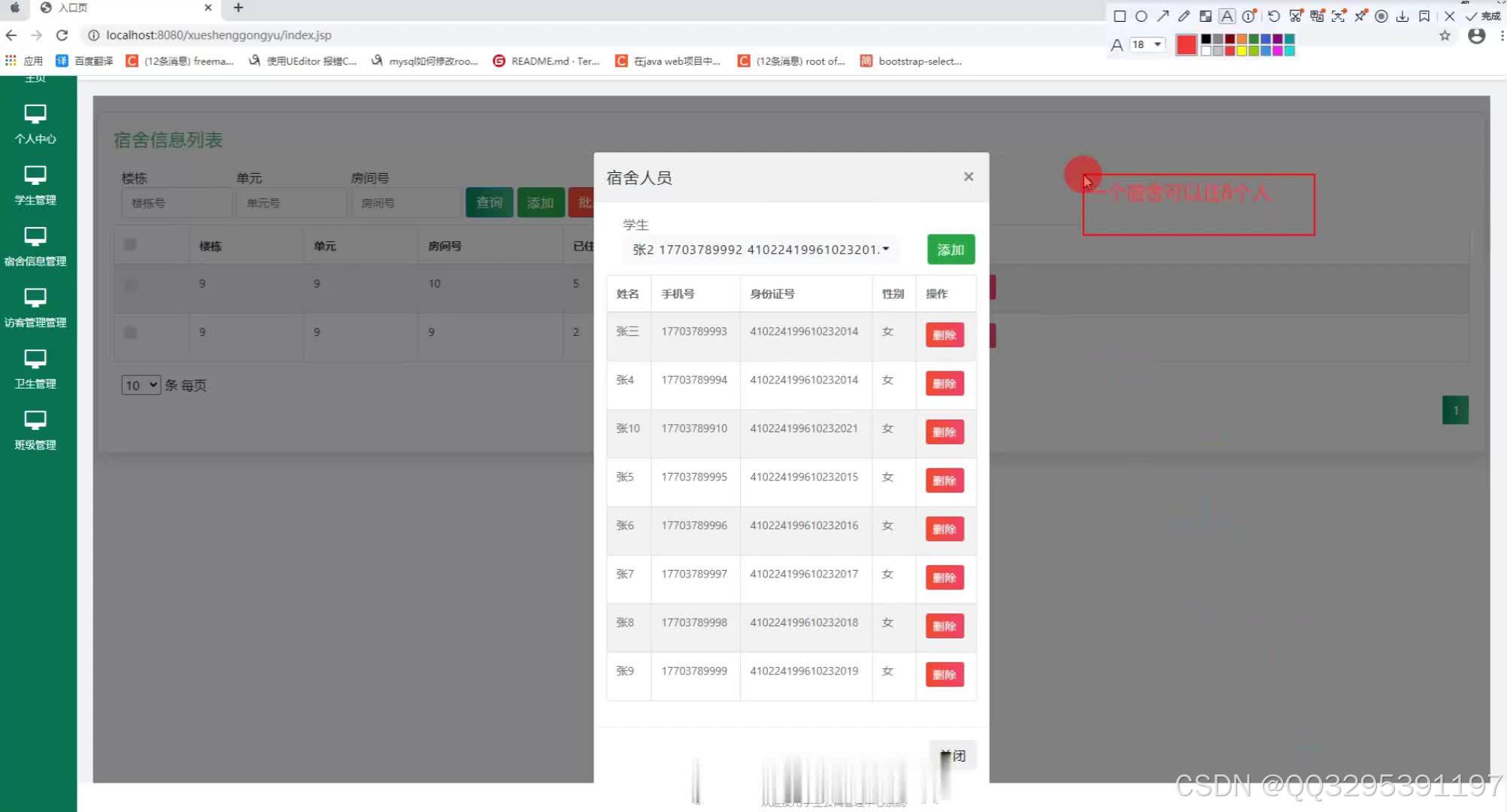1507x812 pixels.
Task: Pick the orange color swatch
Action: [1242, 39]
